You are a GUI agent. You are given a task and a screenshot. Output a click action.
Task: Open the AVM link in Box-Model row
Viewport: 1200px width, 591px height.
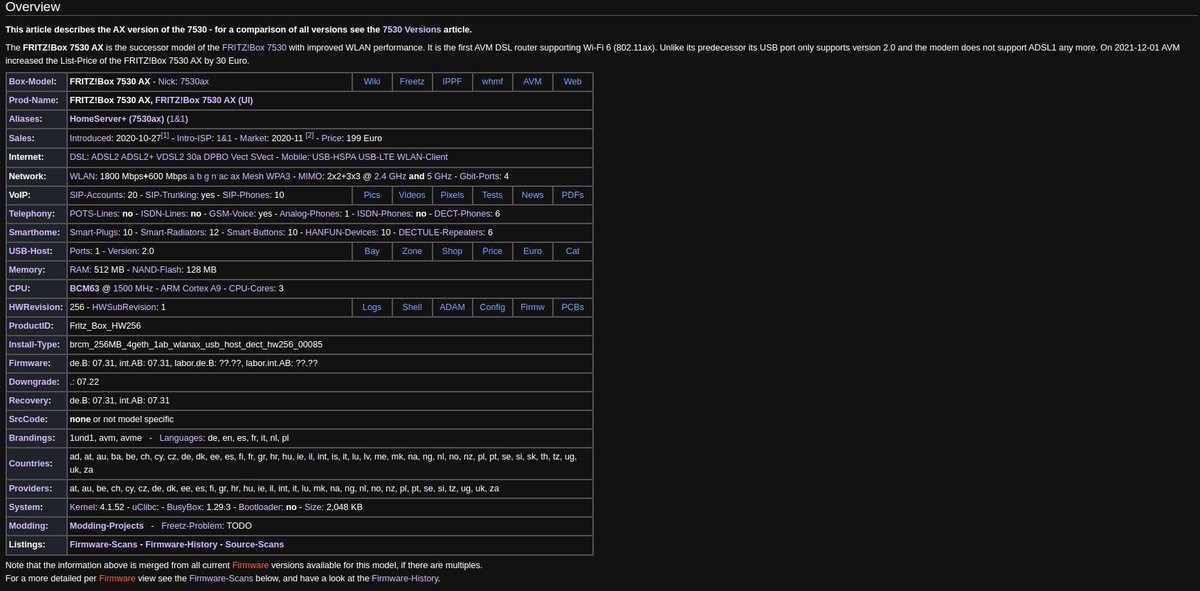coord(532,81)
